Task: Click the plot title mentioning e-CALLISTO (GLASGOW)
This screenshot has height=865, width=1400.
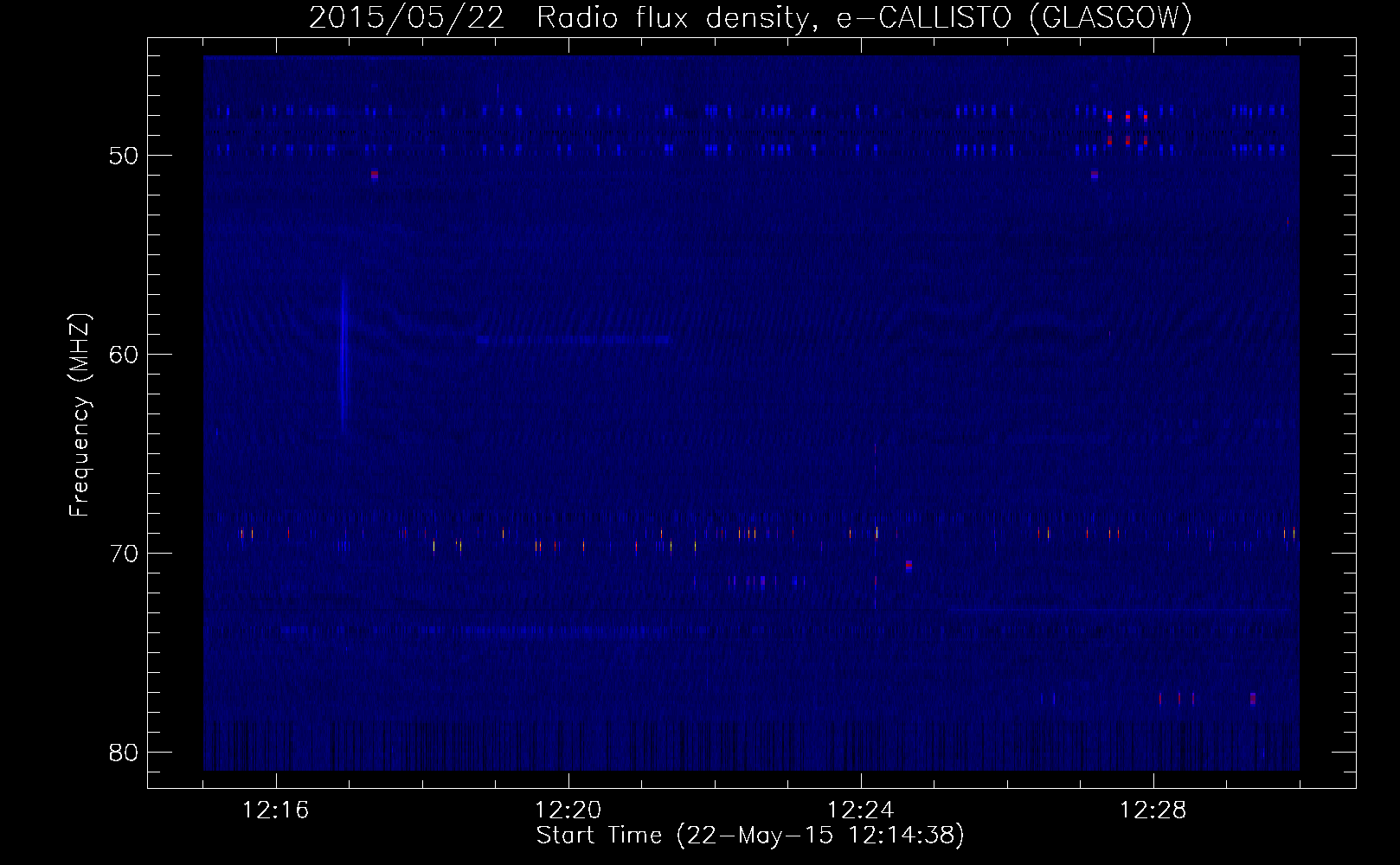Action: coord(750,17)
